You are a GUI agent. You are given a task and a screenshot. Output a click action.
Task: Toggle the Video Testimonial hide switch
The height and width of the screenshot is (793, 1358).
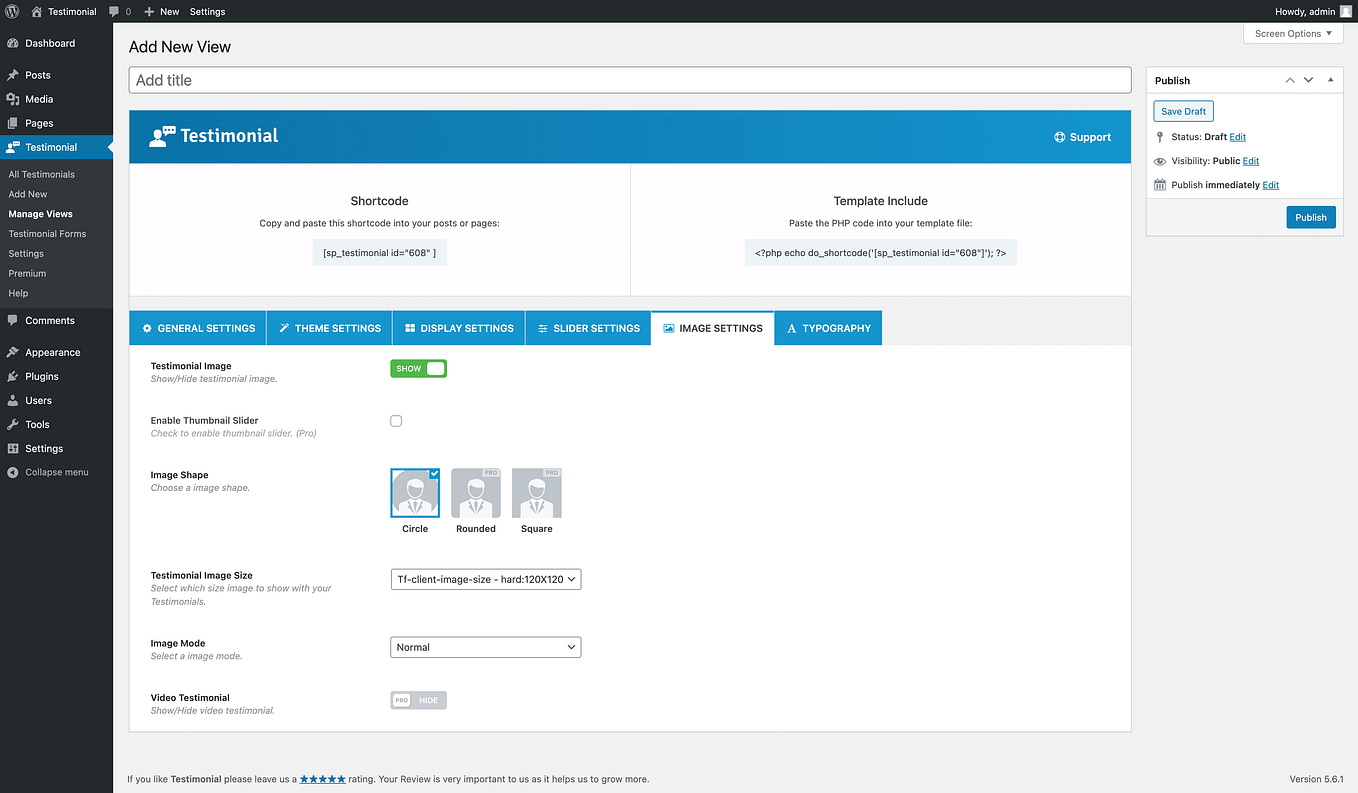418,700
